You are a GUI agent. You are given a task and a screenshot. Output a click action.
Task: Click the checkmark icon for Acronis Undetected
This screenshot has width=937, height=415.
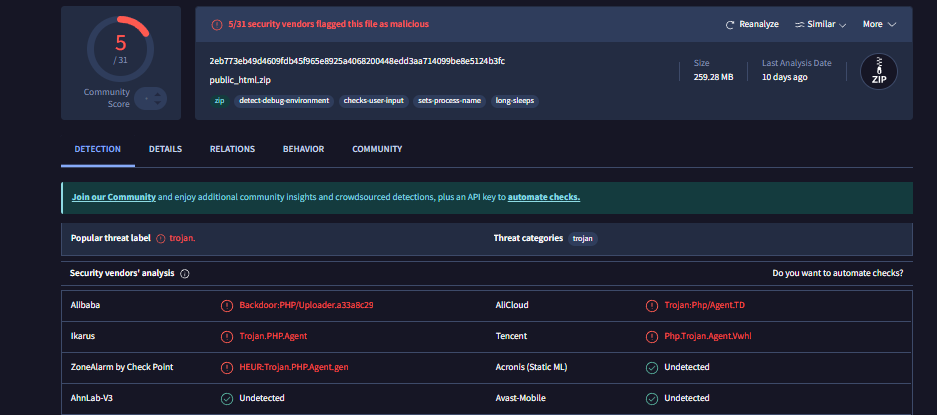[653, 367]
